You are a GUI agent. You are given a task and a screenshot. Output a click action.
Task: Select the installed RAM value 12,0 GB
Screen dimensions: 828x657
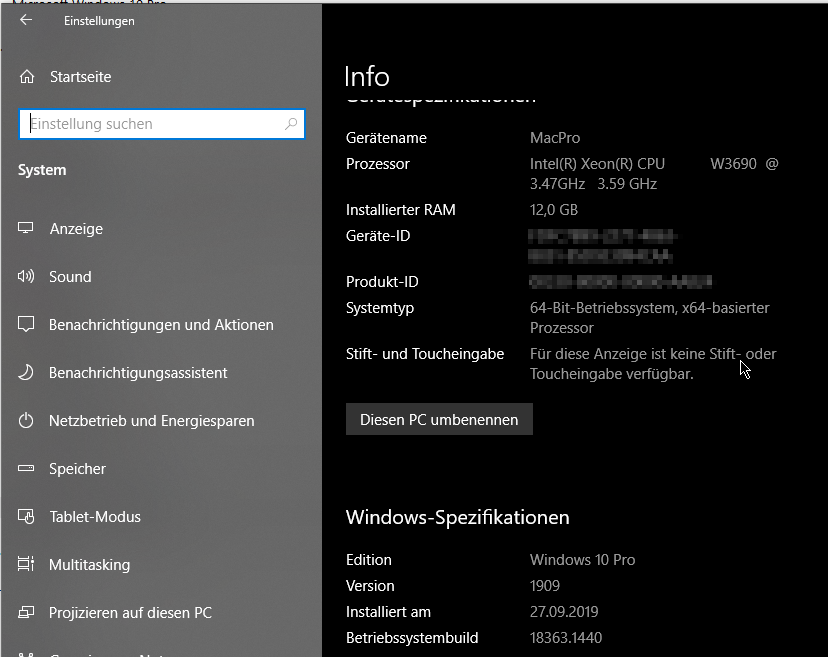[554, 210]
